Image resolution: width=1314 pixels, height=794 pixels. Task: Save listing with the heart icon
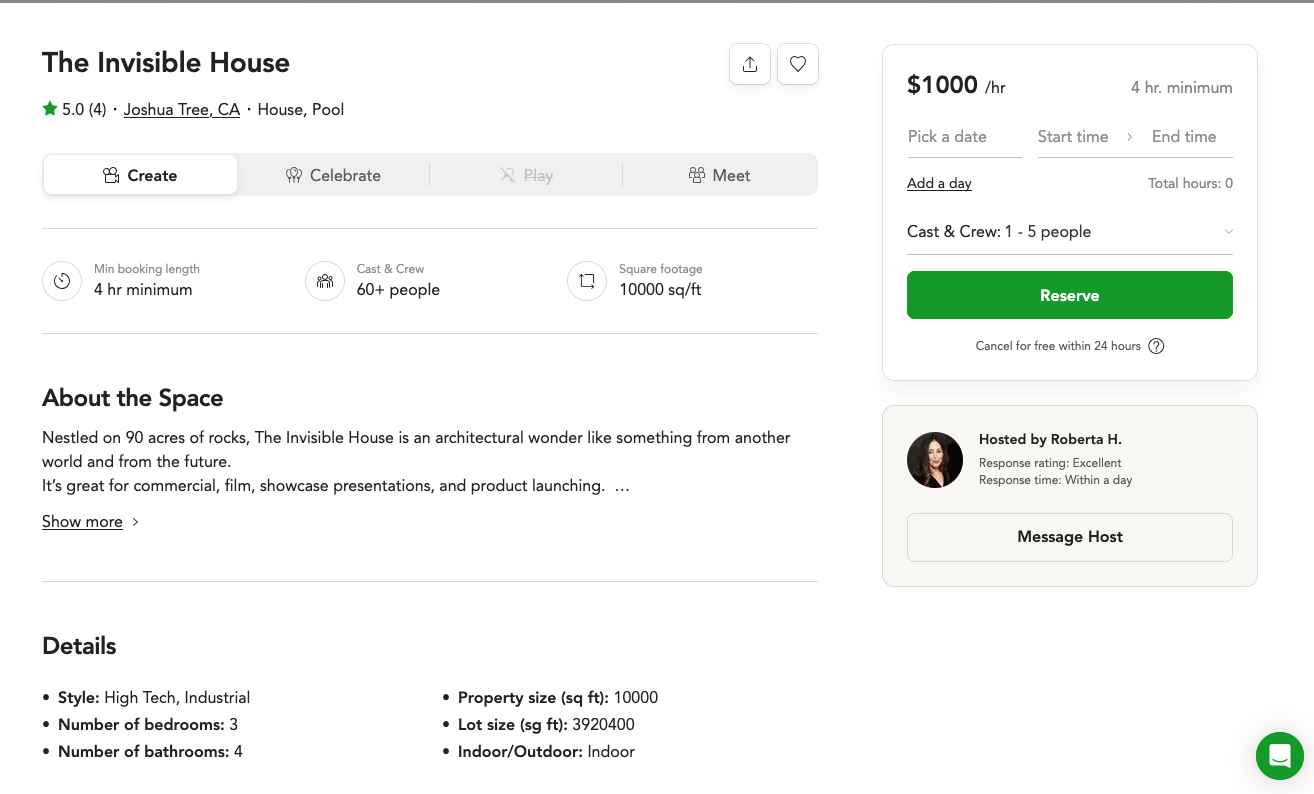tap(798, 64)
